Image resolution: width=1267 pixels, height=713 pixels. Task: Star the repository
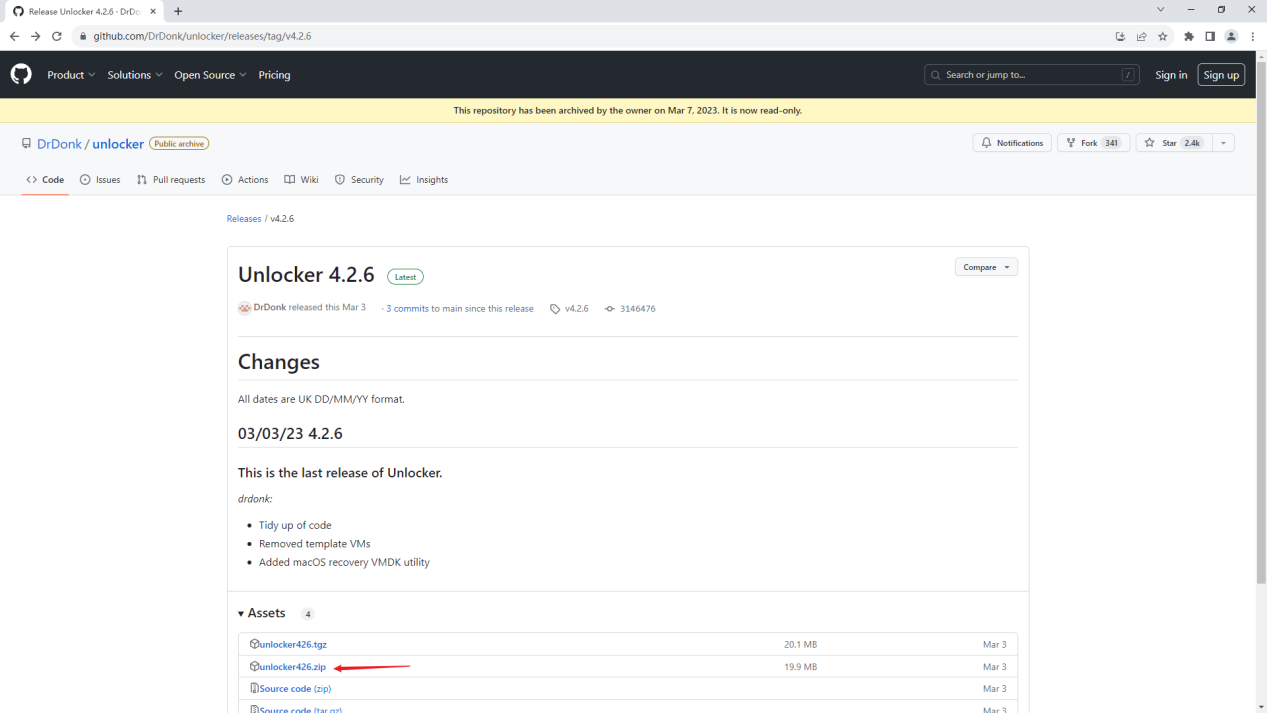tap(1174, 143)
